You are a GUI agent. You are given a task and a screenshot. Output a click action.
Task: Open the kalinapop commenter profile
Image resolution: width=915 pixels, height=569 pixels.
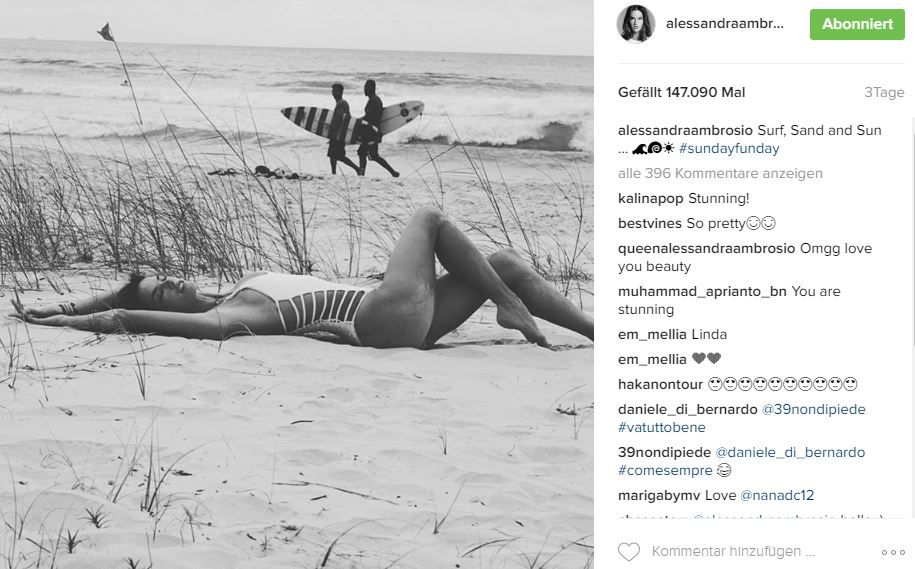650,198
